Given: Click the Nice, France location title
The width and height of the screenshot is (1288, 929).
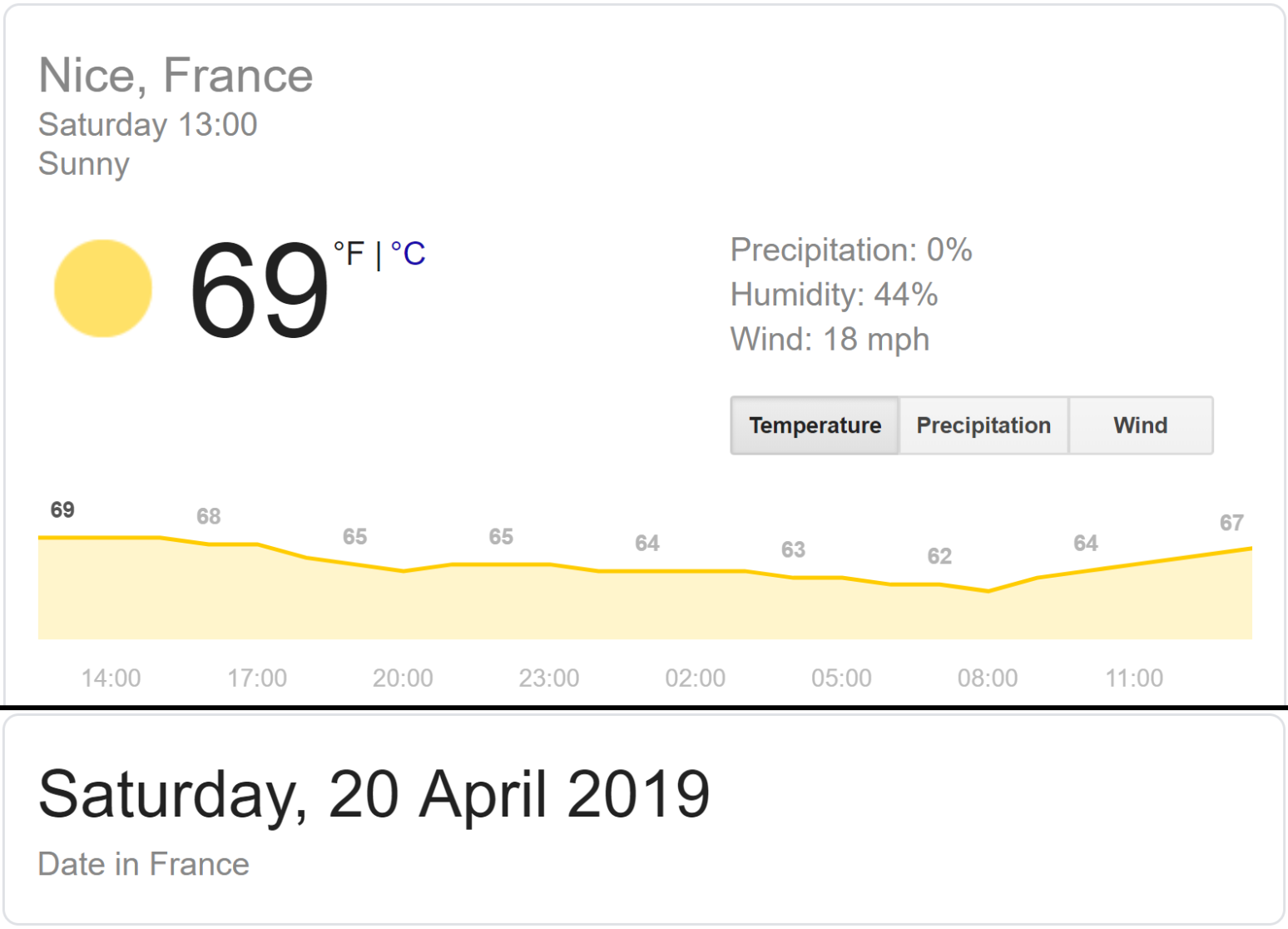Looking at the screenshot, I should pos(176,75).
